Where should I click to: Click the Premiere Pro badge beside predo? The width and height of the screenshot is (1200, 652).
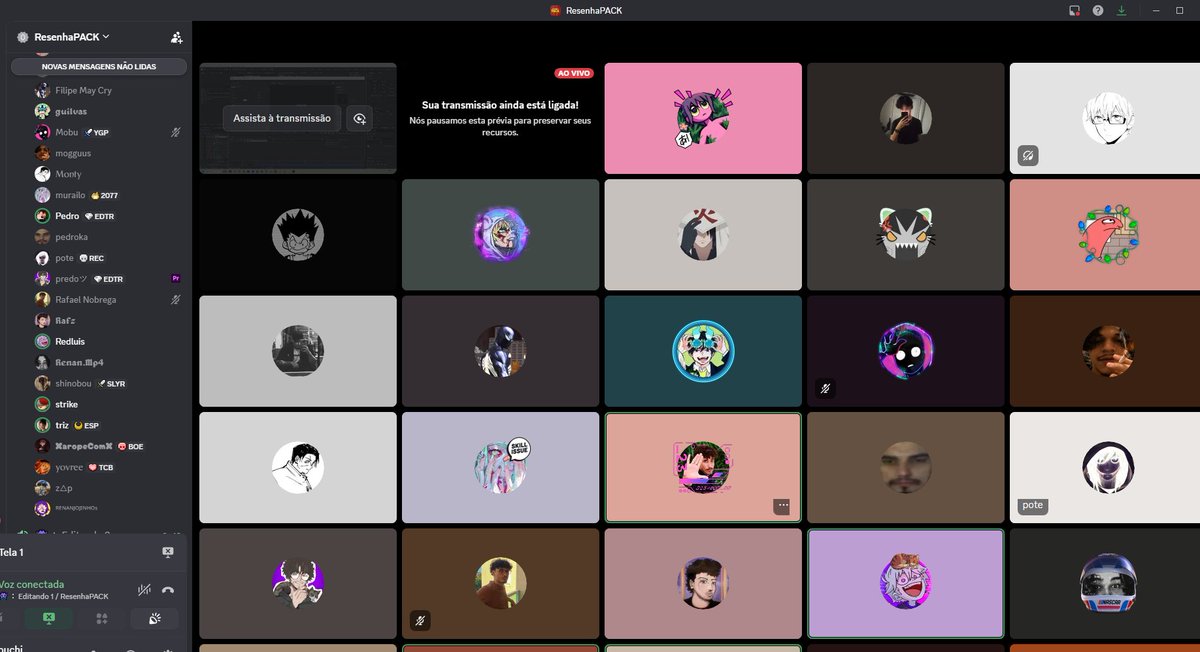pyautogui.click(x=177, y=278)
